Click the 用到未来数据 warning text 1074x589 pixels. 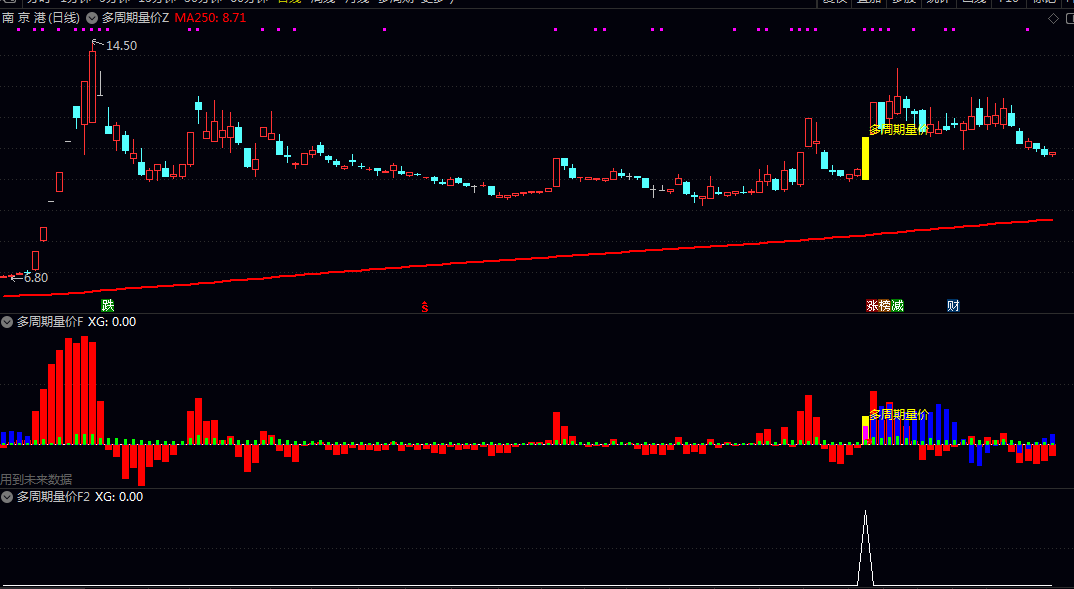36,479
